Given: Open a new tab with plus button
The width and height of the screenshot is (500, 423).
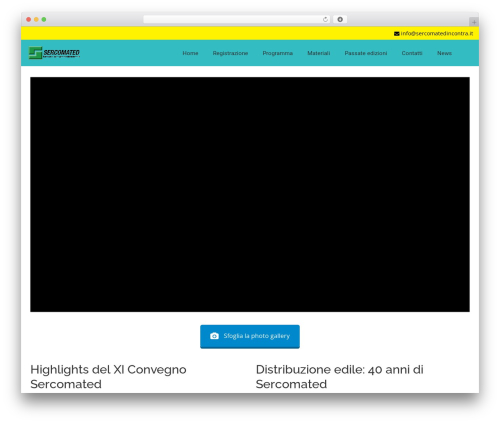Looking at the screenshot, I should (474, 22).
